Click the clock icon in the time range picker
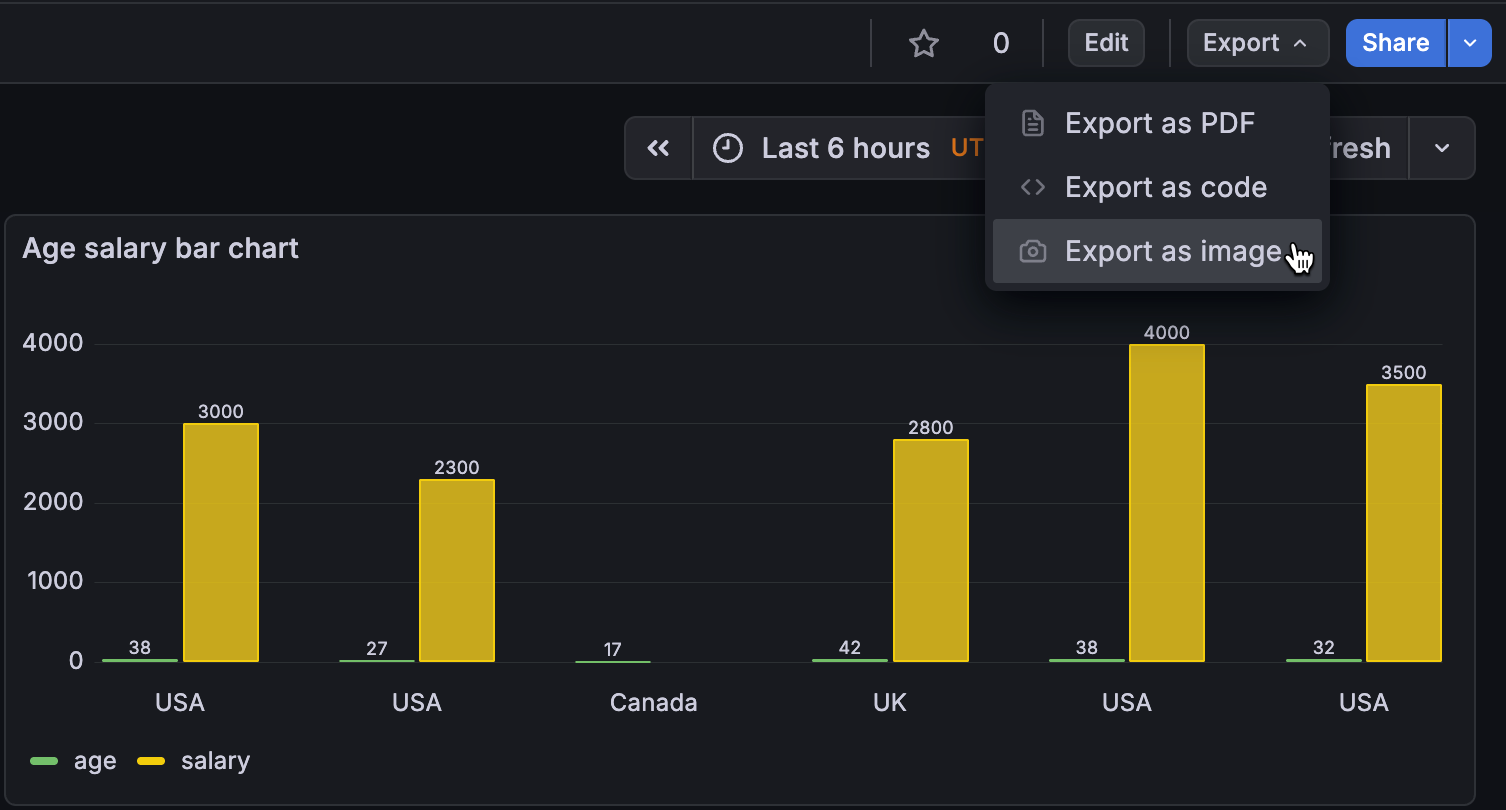 (x=728, y=147)
